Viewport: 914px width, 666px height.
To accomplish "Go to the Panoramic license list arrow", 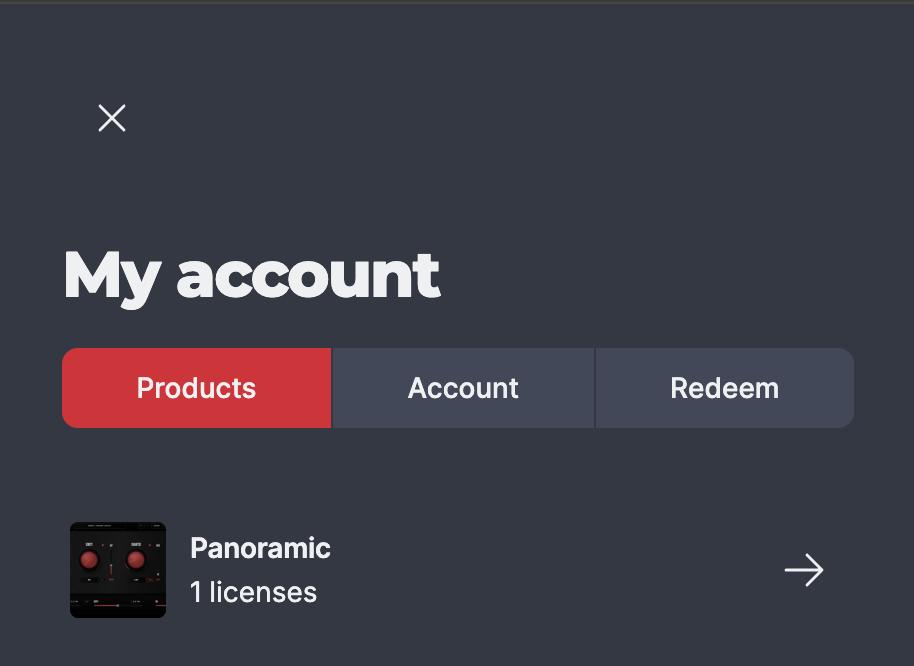I will pos(804,570).
